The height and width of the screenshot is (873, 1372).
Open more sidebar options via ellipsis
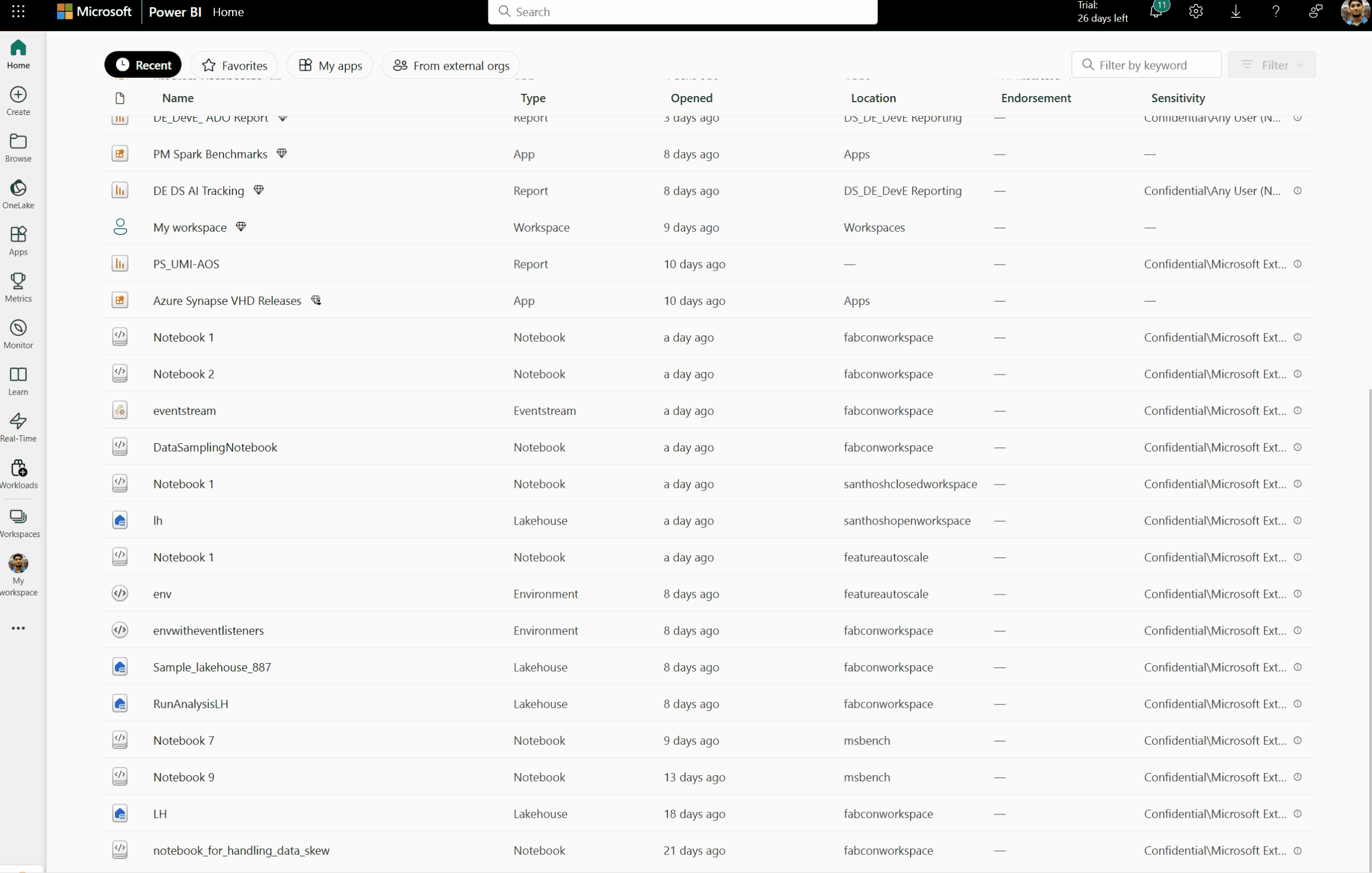click(18, 628)
